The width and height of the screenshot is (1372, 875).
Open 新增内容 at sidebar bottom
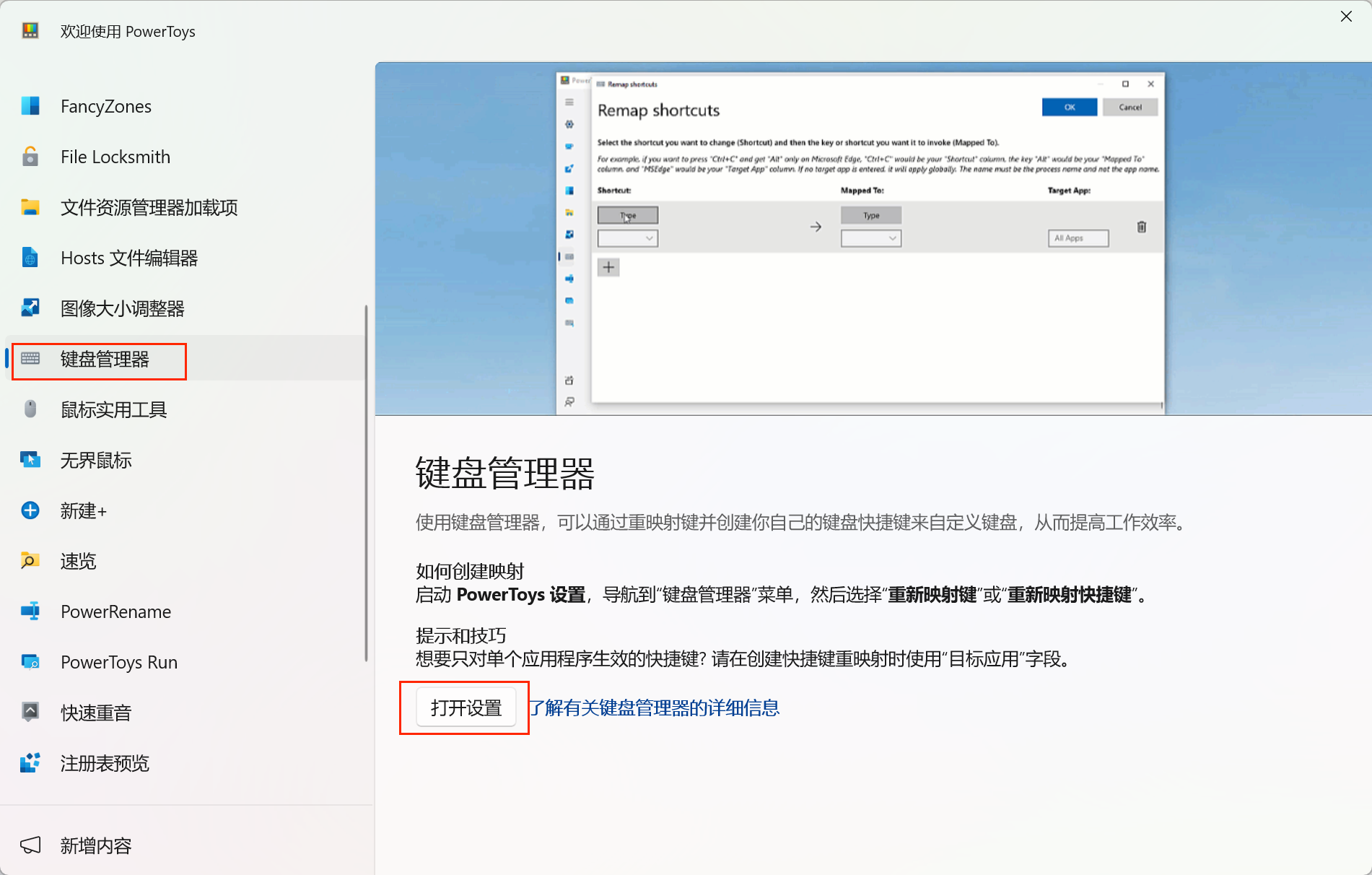click(x=186, y=845)
